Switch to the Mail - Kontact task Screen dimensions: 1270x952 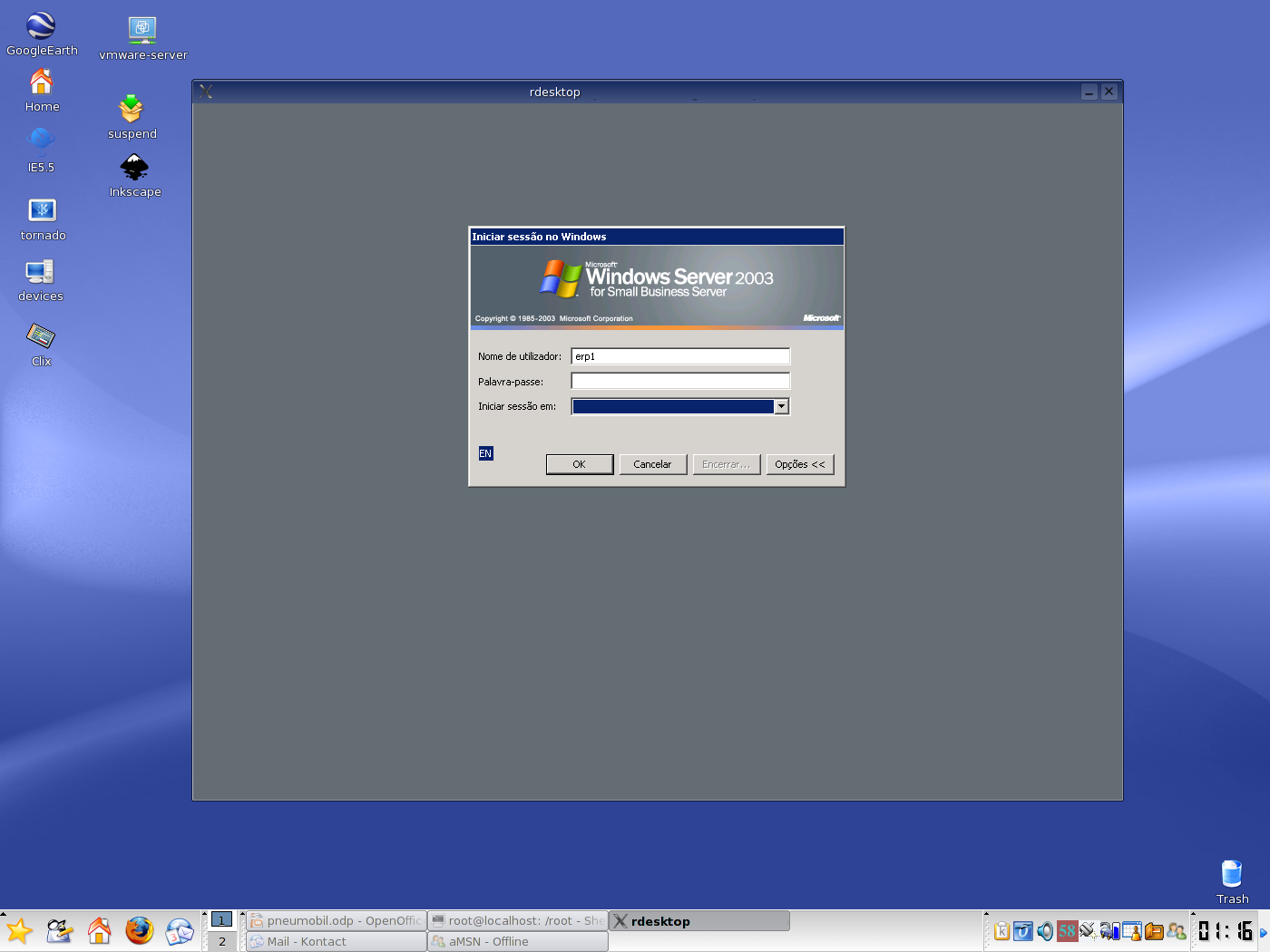point(336,941)
